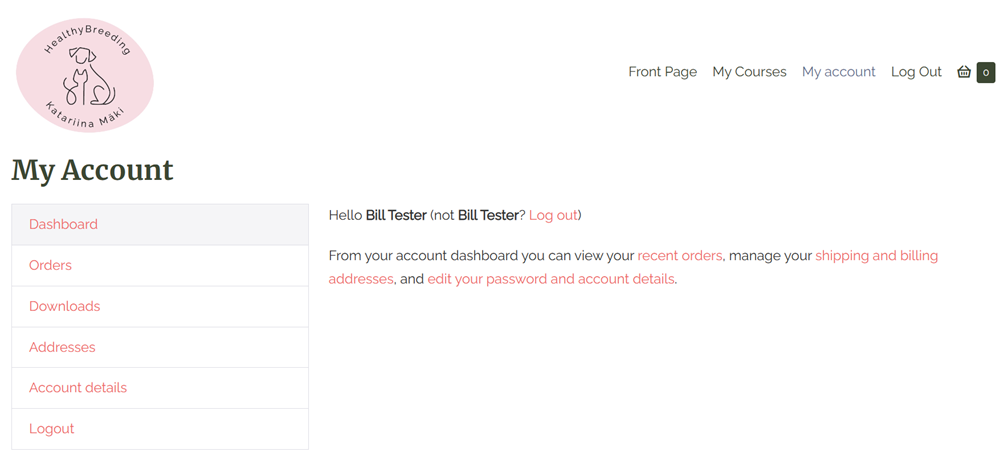Go to Front Page in navigation
Image resolution: width=1004 pixels, height=456 pixels.
[663, 72]
